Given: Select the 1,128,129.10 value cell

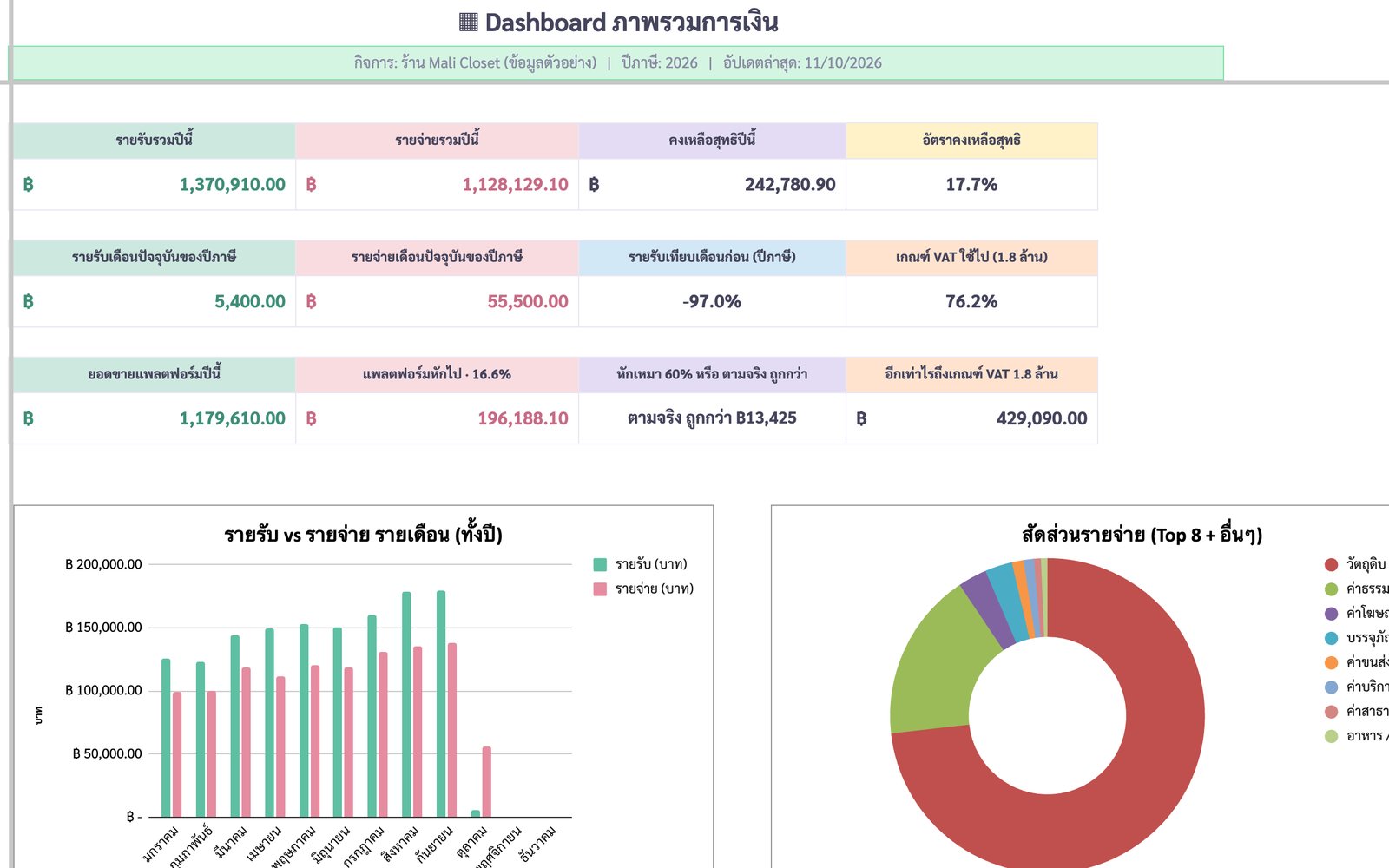Looking at the screenshot, I should [x=437, y=184].
